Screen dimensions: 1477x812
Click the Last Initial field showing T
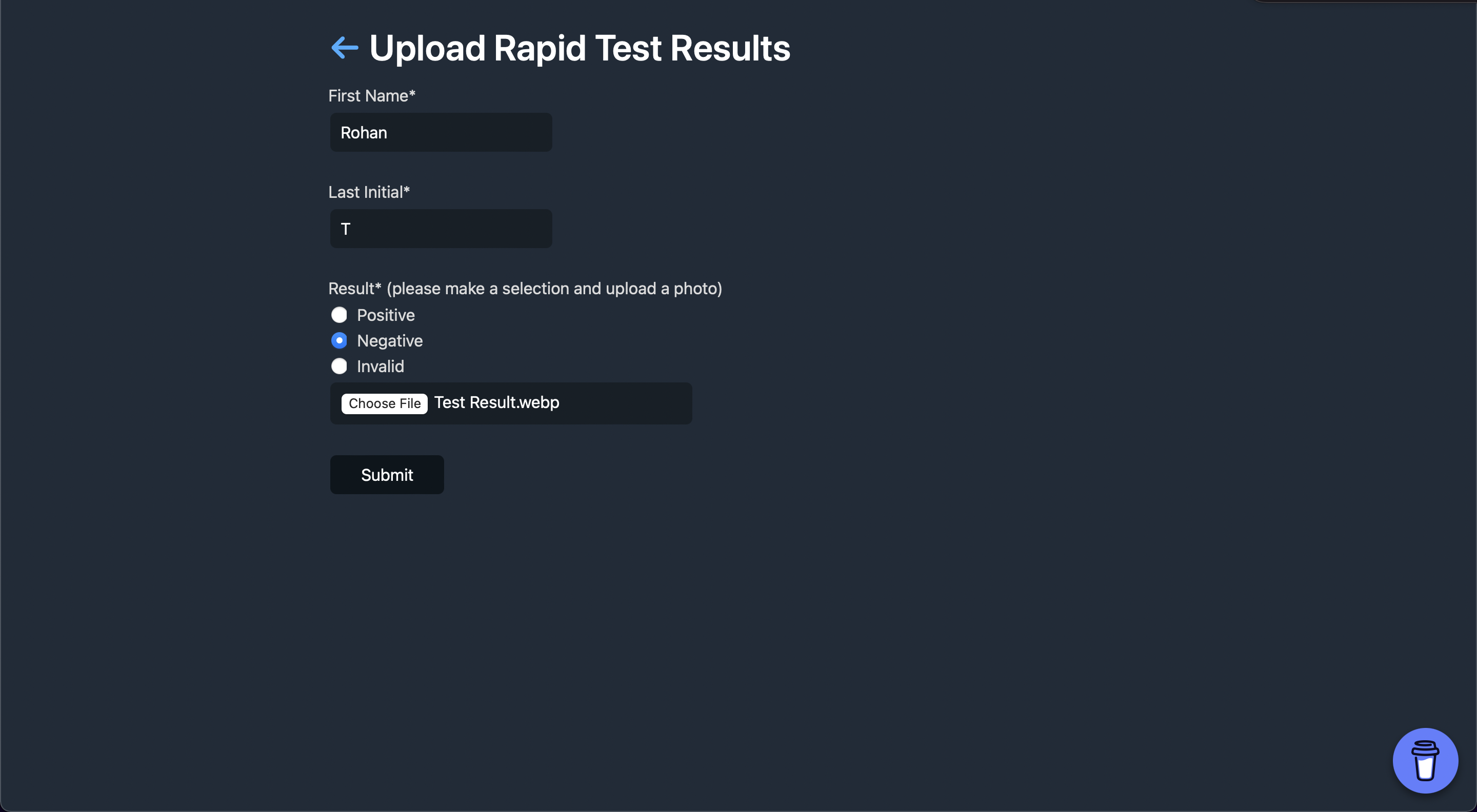coord(441,228)
